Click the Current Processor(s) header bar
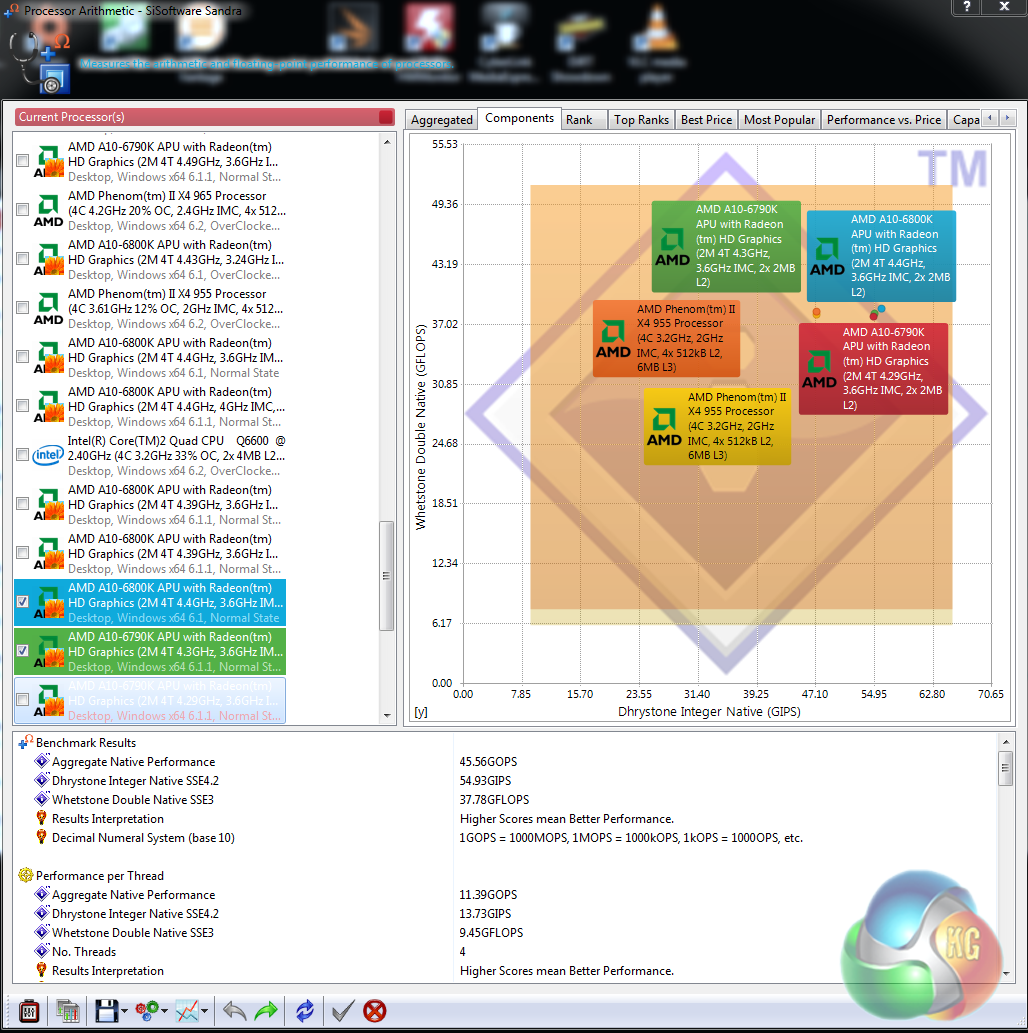1028x1033 pixels. (x=204, y=117)
